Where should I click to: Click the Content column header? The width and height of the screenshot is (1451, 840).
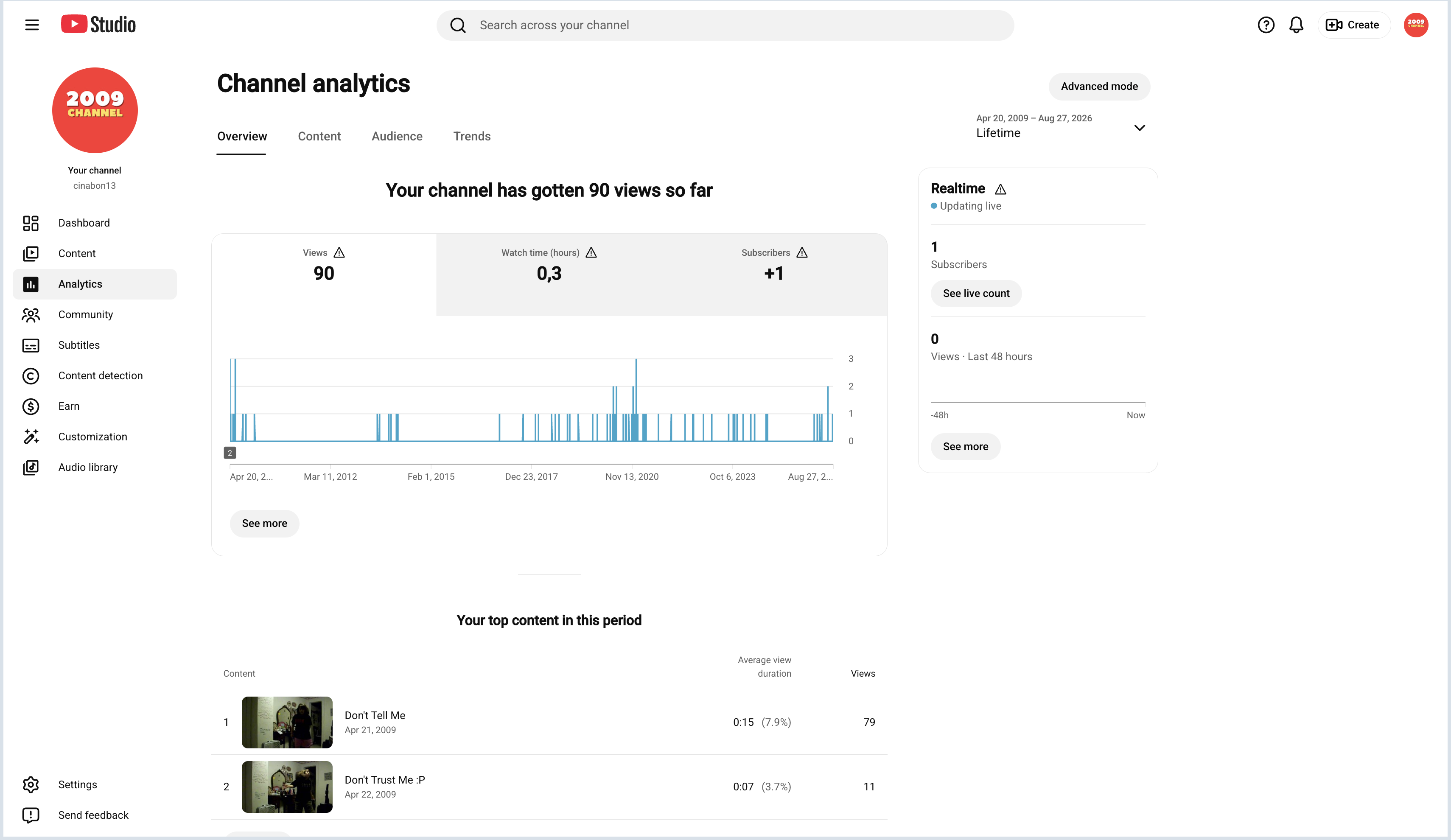pos(239,673)
